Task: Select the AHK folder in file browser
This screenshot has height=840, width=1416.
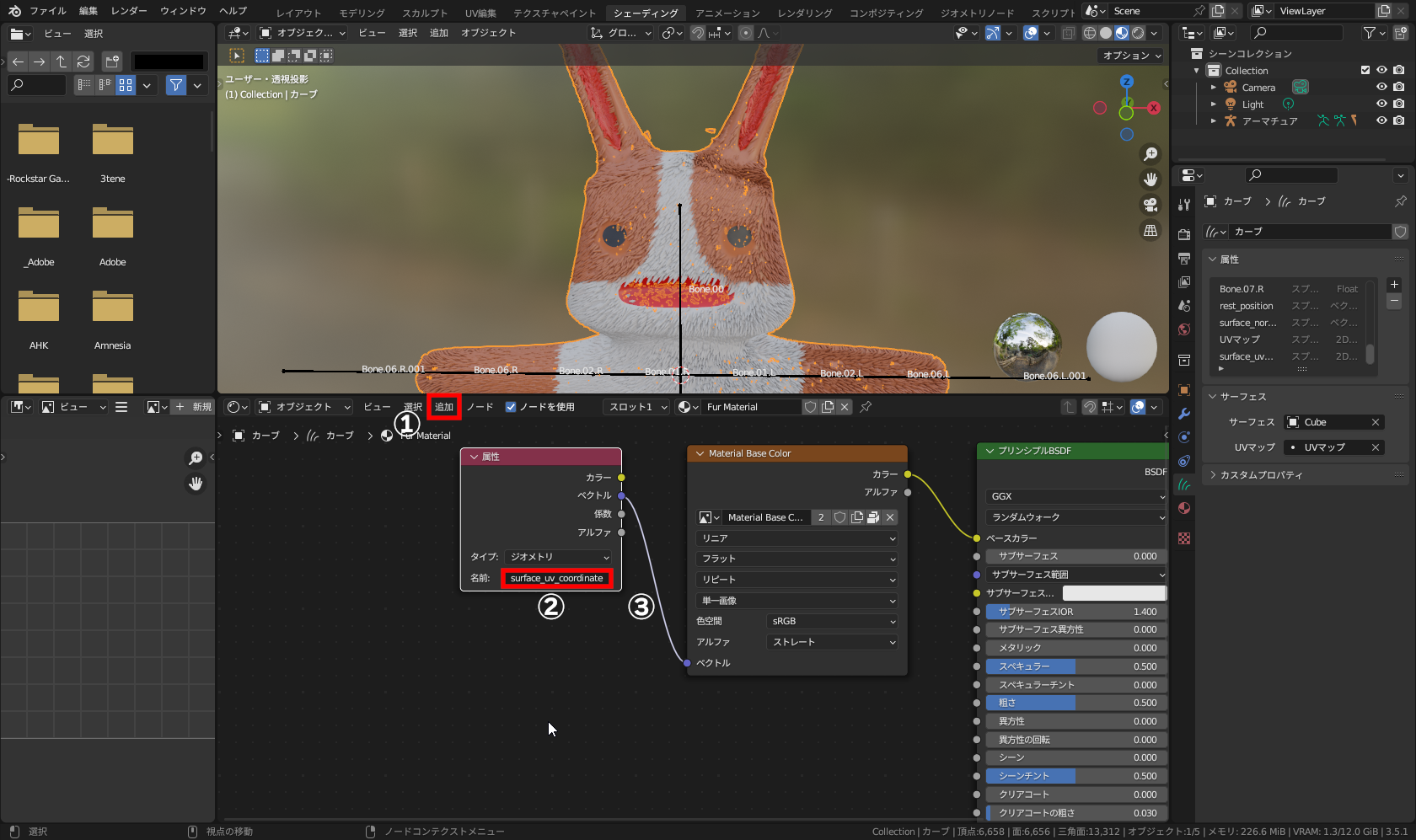Action: (x=39, y=320)
